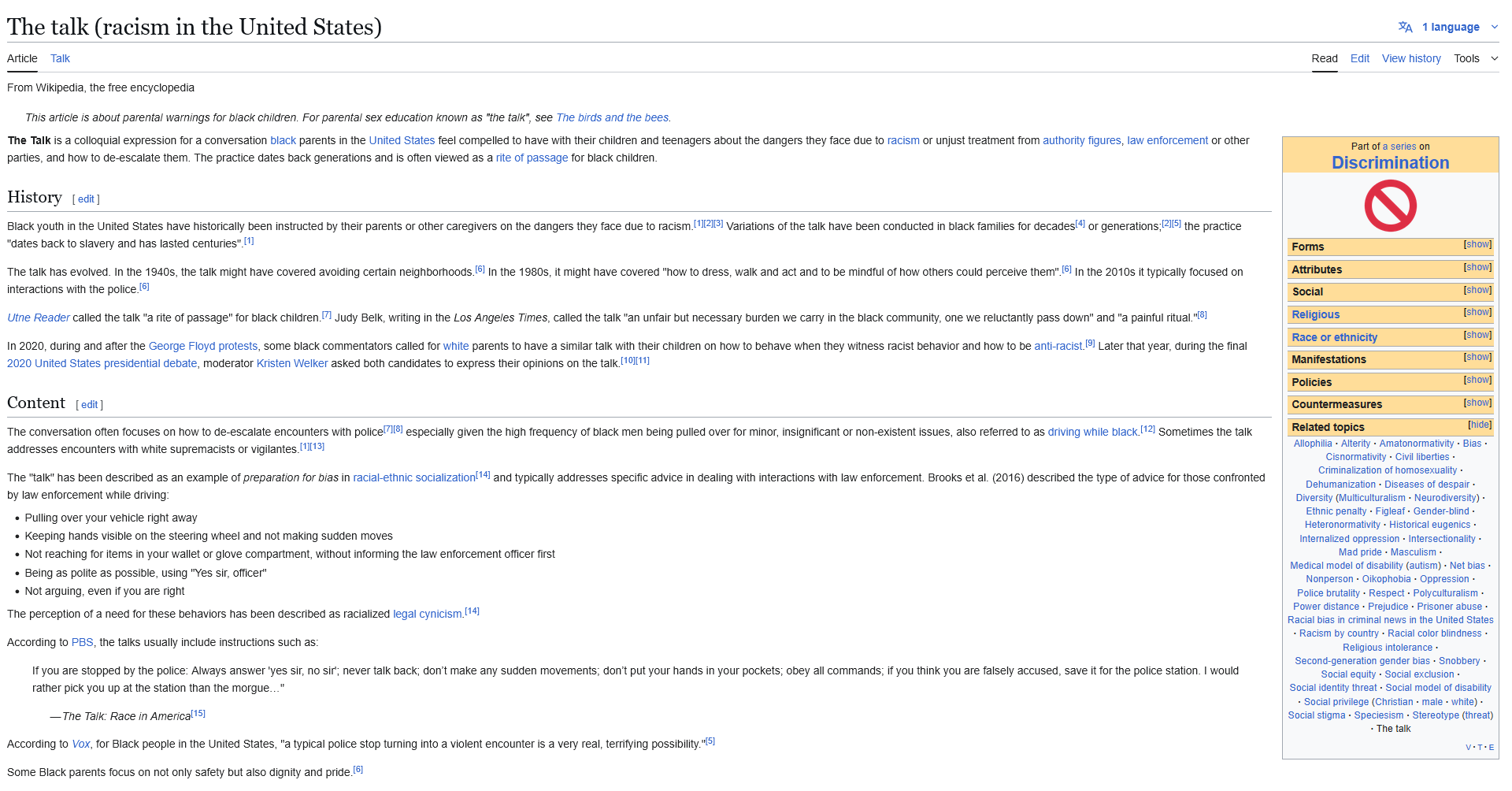This screenshot has width=1512, height=791.
Task: Open the Discrimination series title link
Action: click(1390, 163)
